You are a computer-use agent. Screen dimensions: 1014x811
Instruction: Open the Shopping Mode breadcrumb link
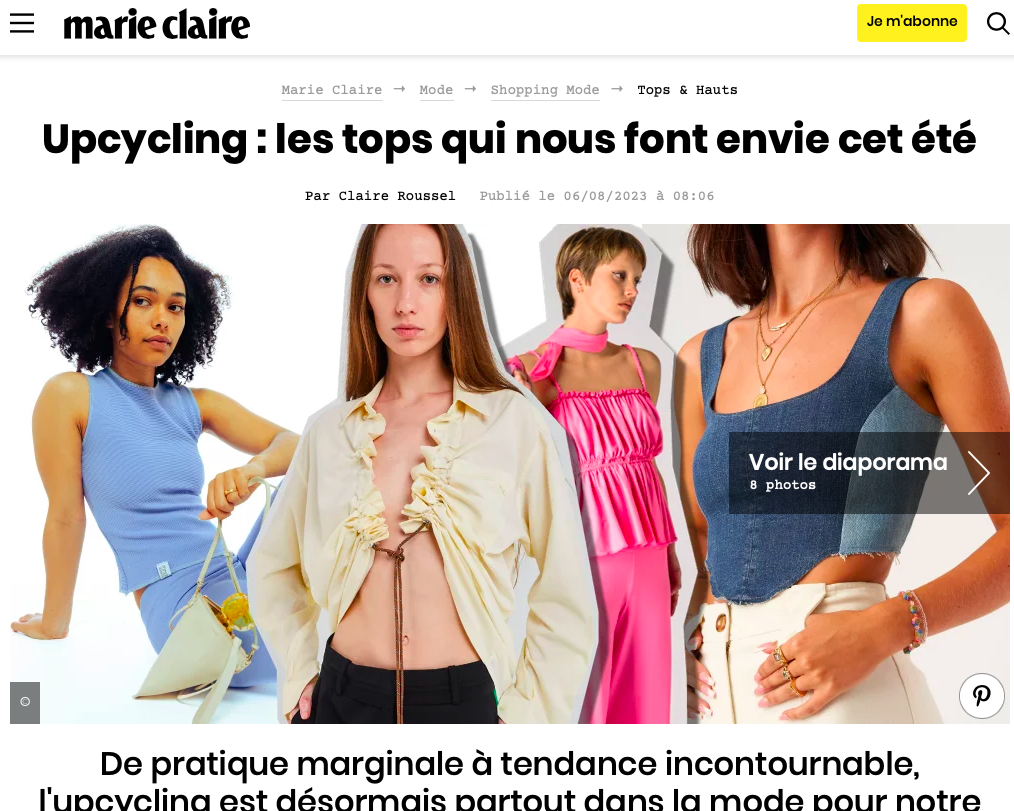tap(545, 90)
